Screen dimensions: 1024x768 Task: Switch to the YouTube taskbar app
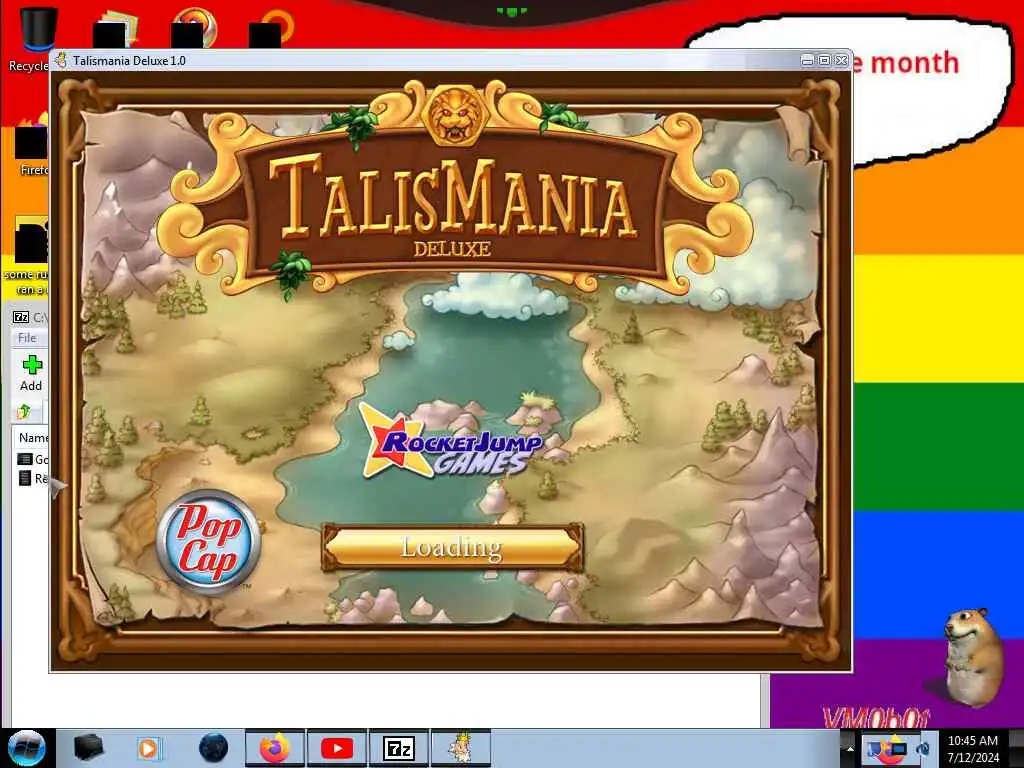337,748
